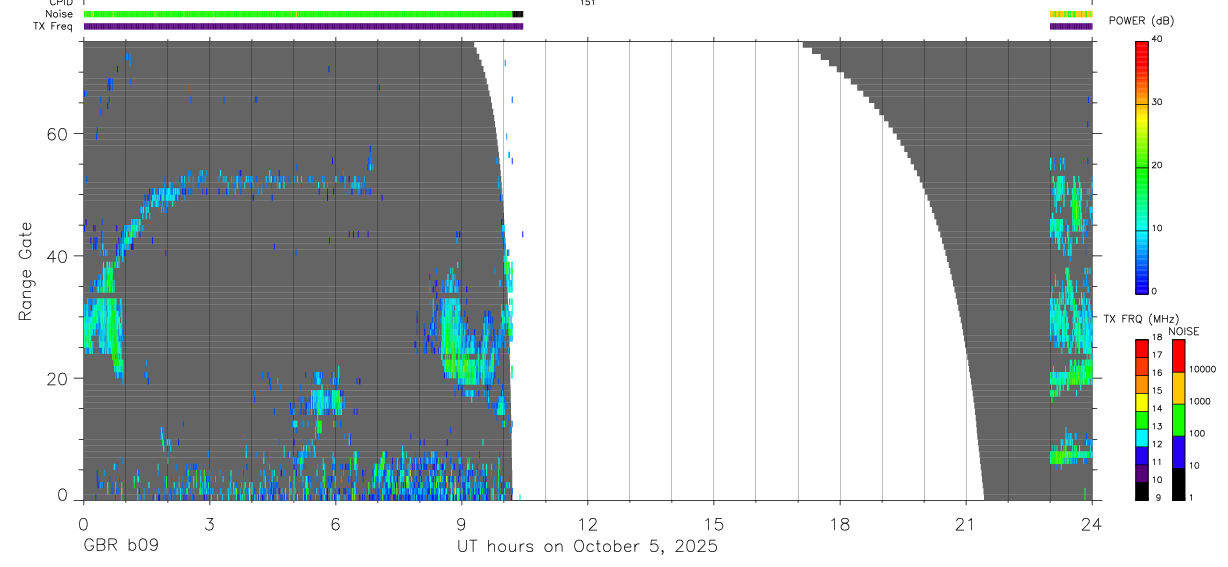Click x-axis tick label 18

tap(839, 523)
